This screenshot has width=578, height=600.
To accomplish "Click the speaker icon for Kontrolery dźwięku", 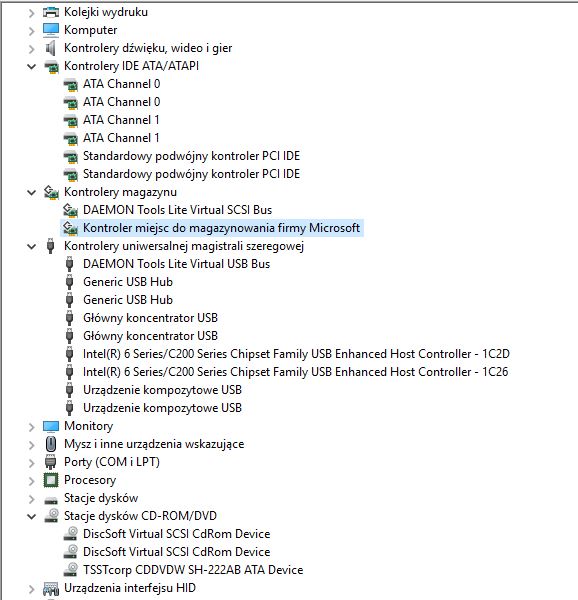I will pos(50,48).
